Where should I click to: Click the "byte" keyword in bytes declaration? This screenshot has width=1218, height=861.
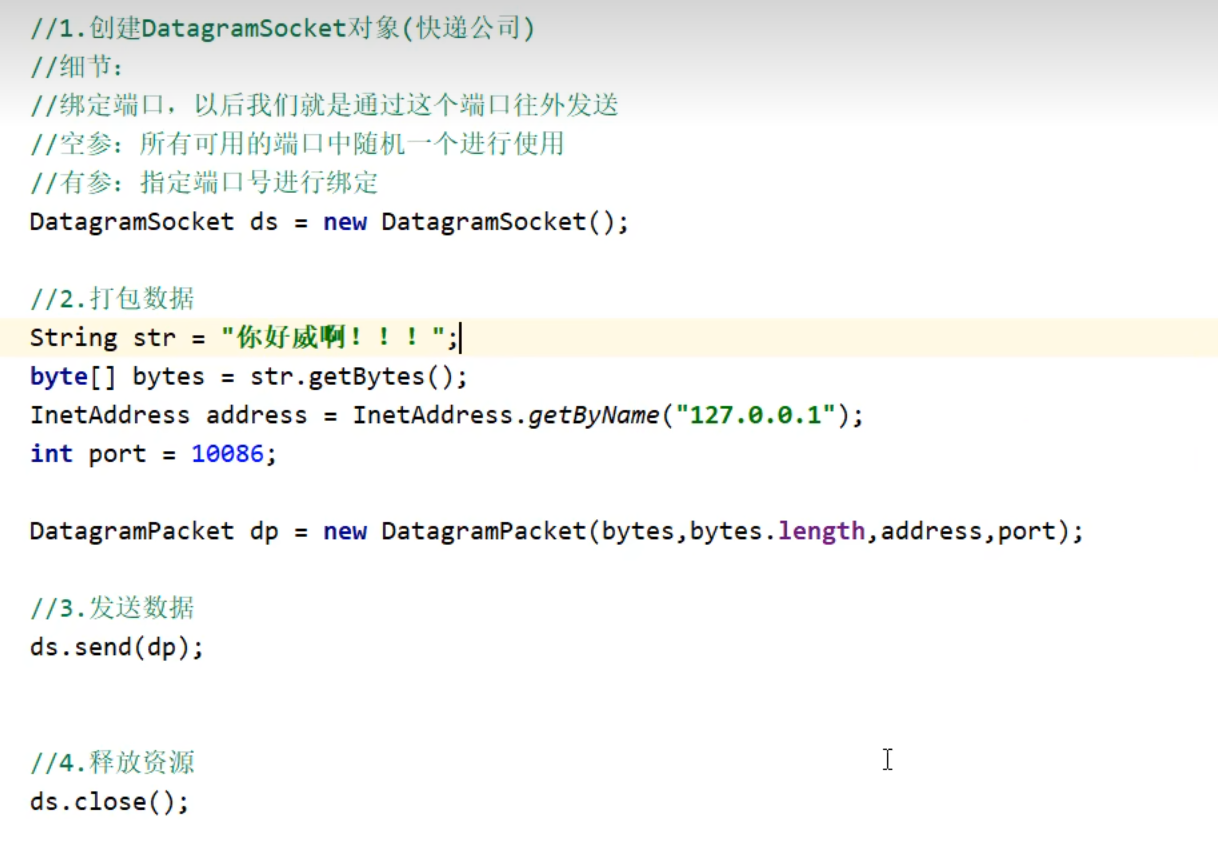click(58, 377)
